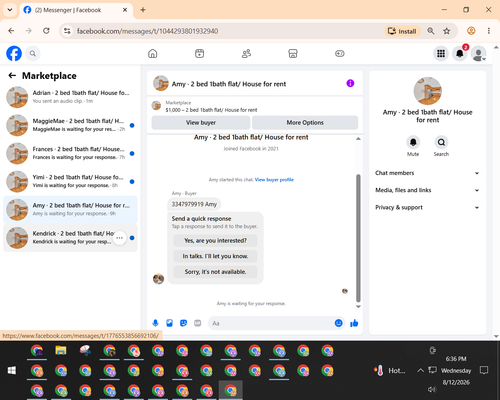Viewport: 500px width, 400px height.
Task: Bookmark this page star icon
Action: pos(446,31)
